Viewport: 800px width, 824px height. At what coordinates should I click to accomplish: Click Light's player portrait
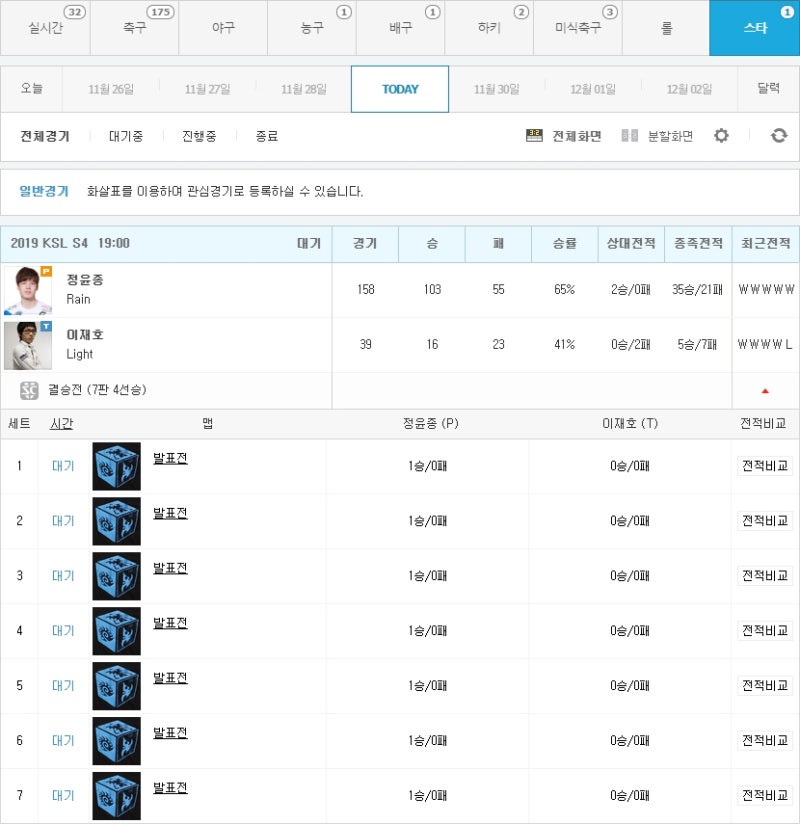[28, 345]
